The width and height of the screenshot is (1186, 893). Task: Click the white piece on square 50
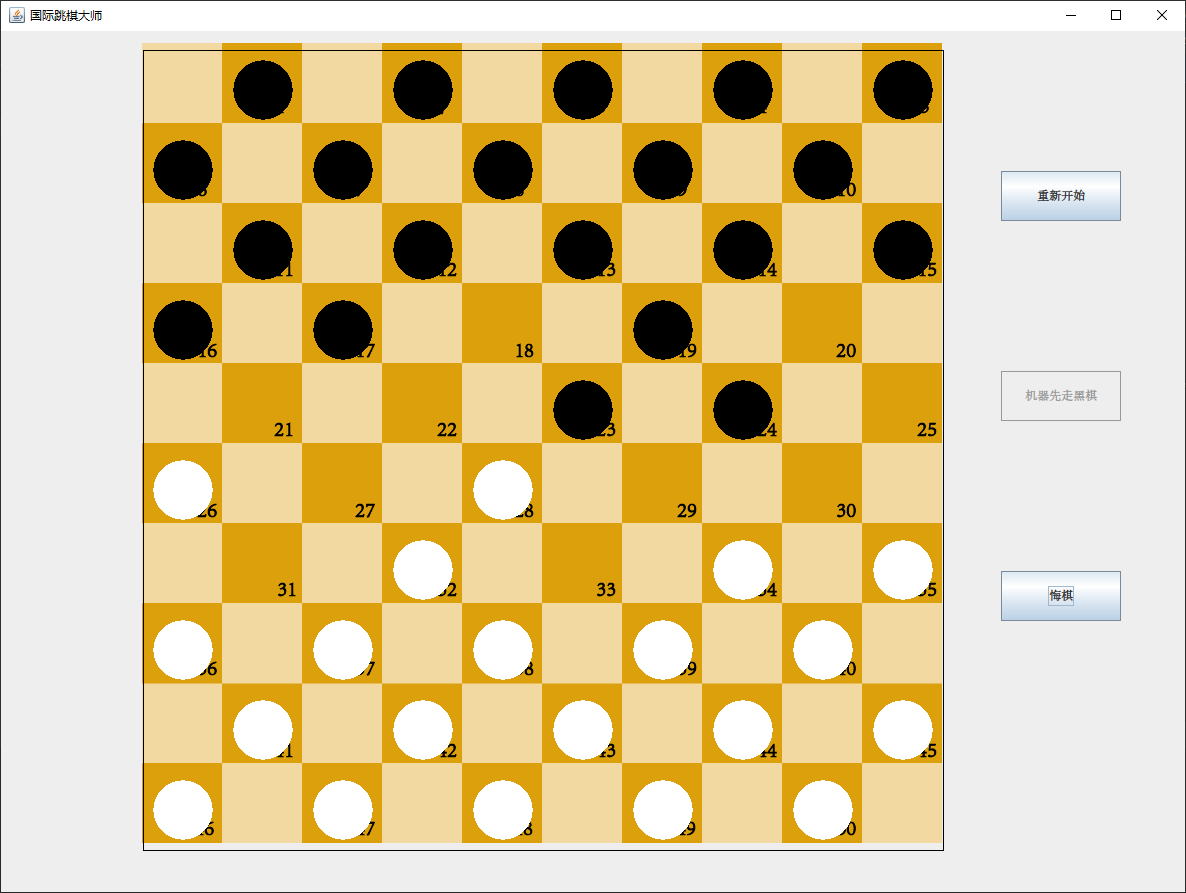823,810
